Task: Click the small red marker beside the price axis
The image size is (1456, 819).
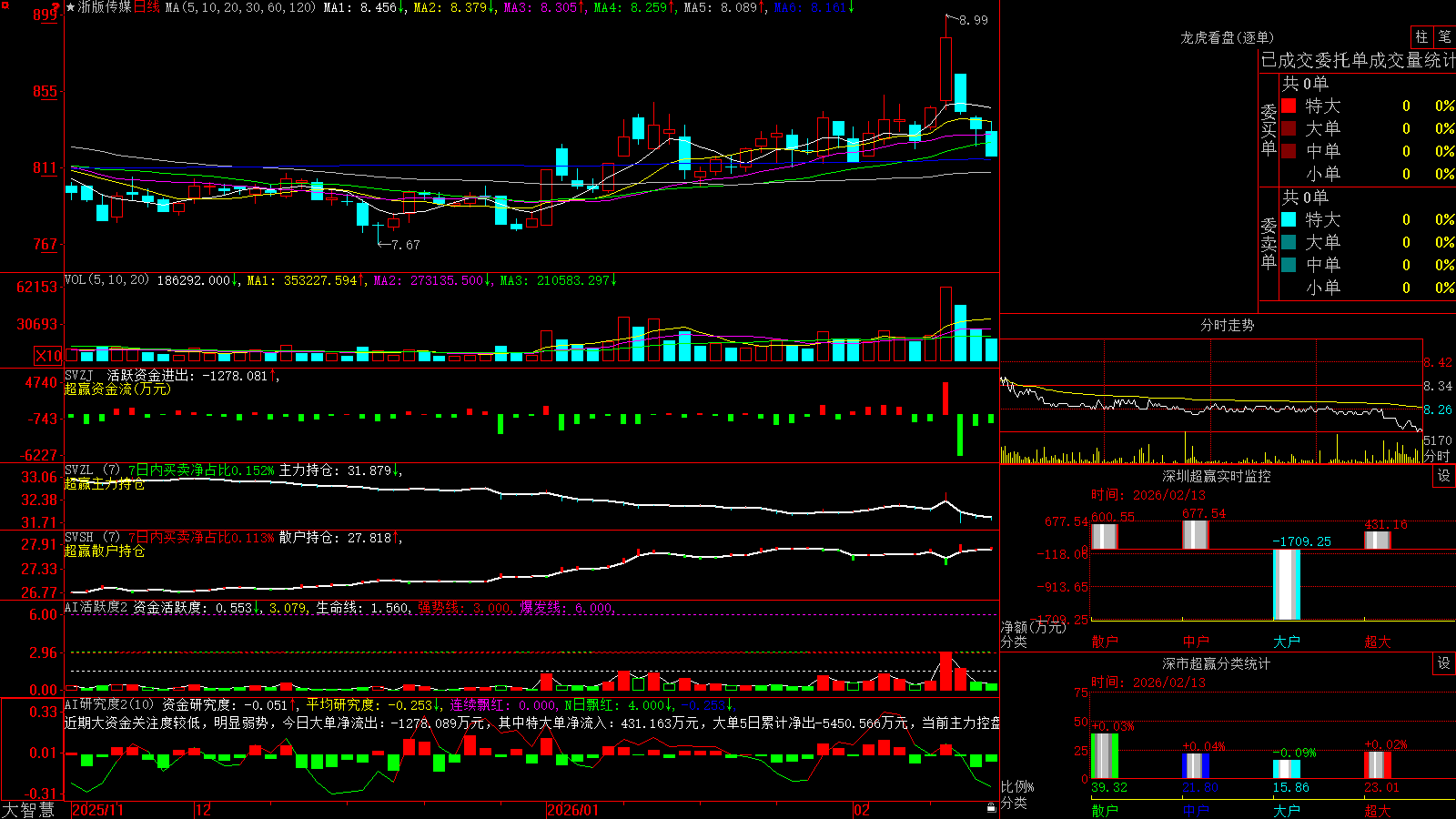Action: pyautogui.click(x=56, y=6)
